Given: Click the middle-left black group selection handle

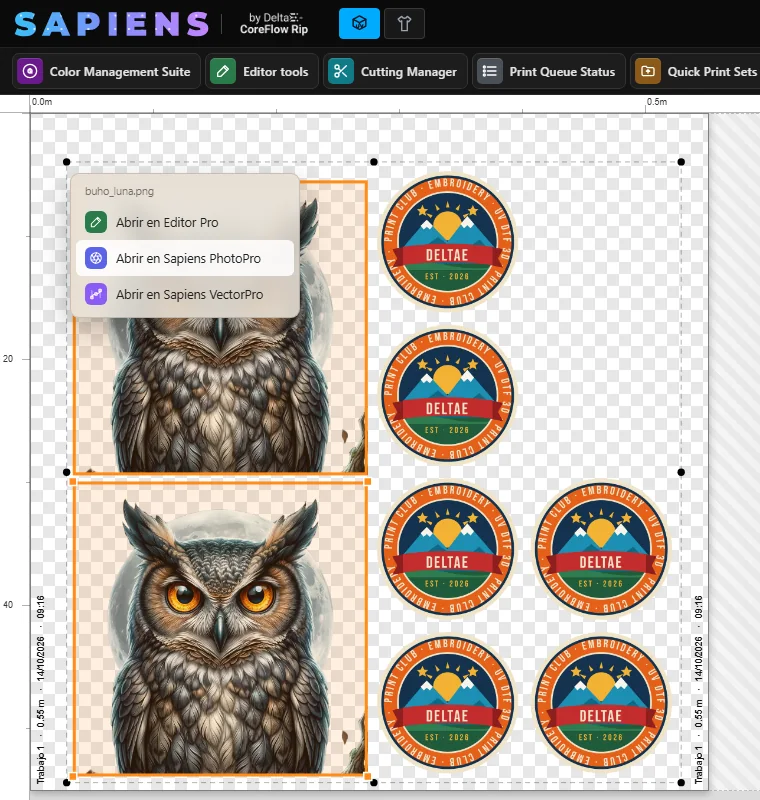Looking at the screenshot, I should tap(66, 472).
